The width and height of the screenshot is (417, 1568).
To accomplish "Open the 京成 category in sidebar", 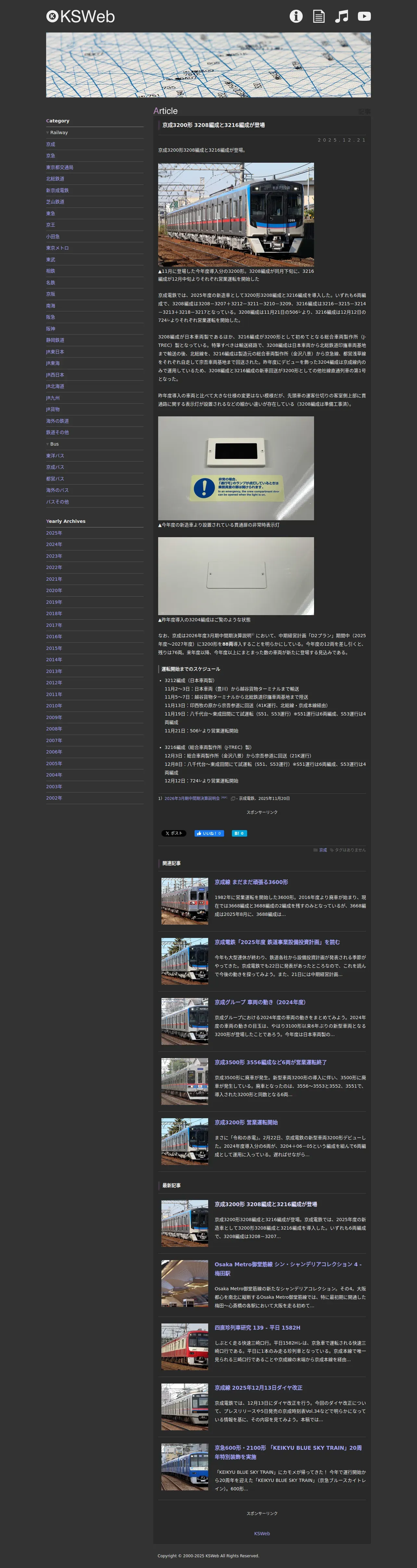I will click(51, 144).
